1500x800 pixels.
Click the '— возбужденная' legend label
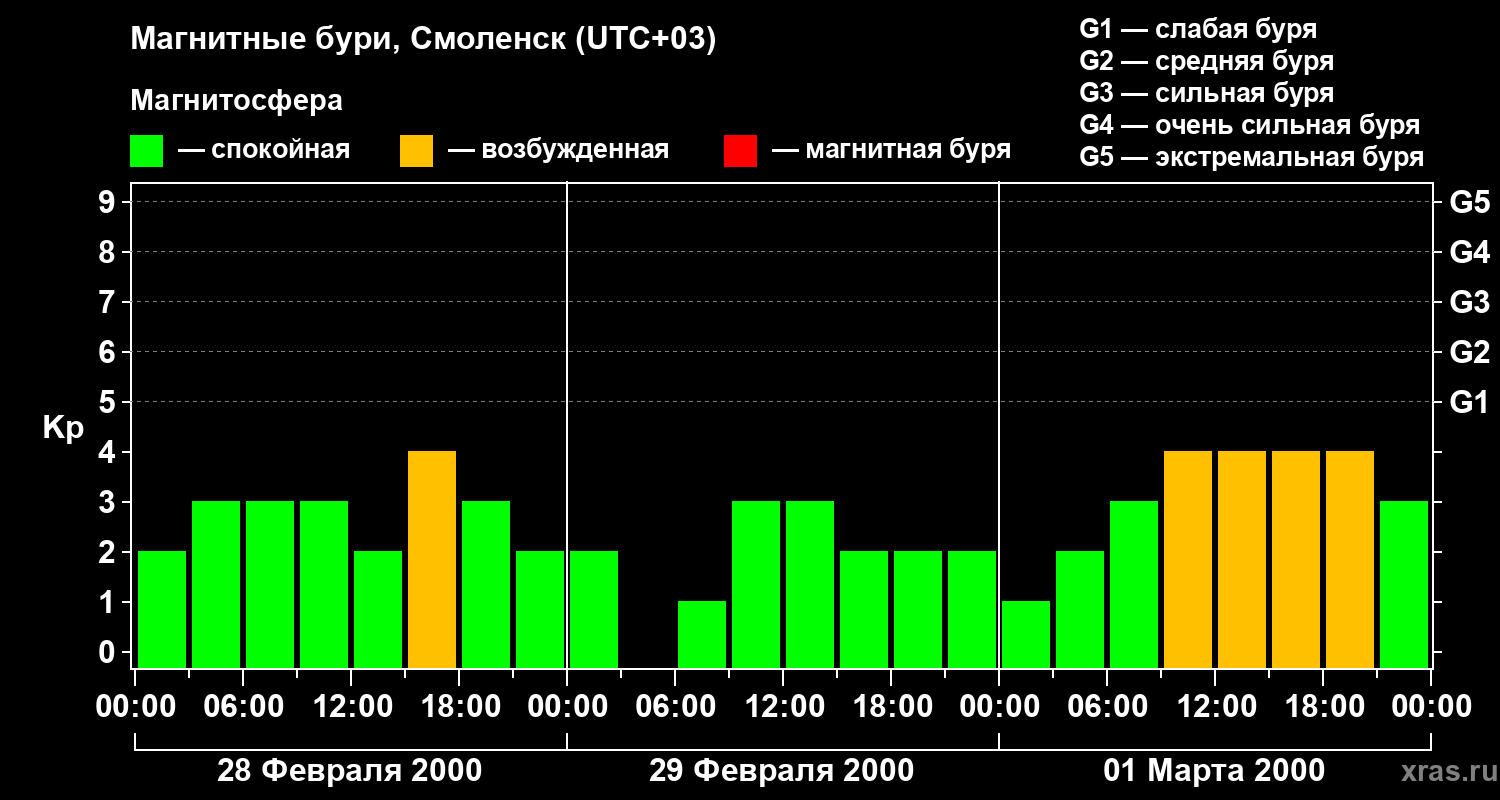click(558, 150)
